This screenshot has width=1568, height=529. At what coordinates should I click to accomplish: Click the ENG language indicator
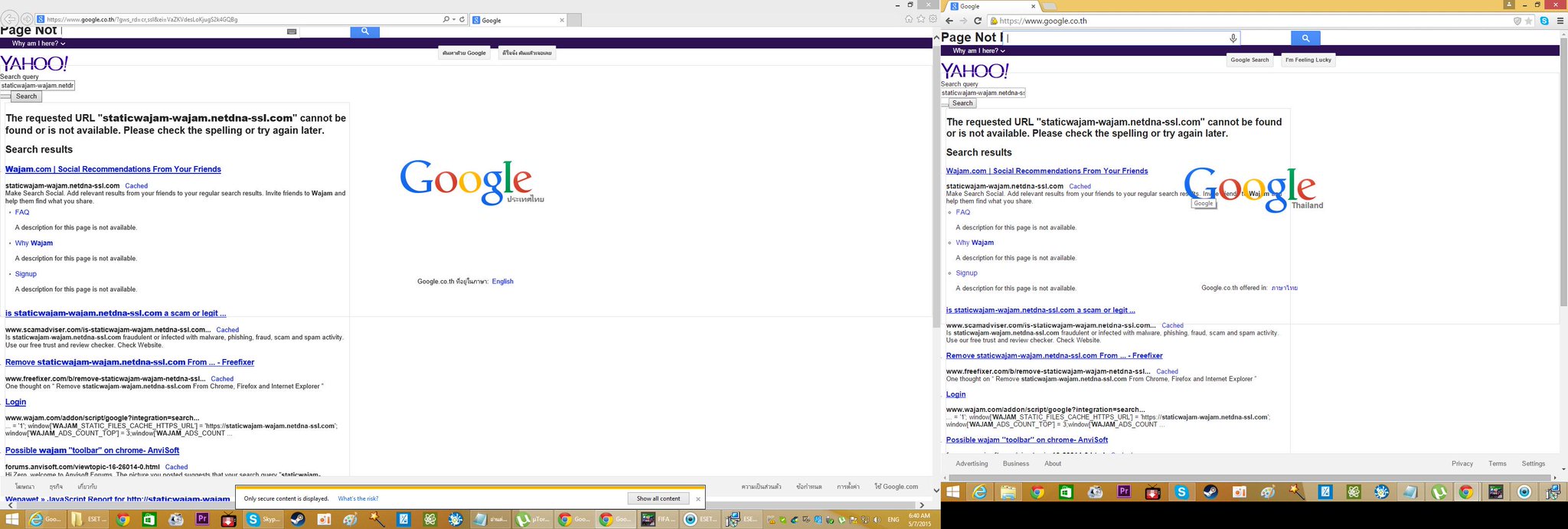pyautogui.click(x=893, y=520)
